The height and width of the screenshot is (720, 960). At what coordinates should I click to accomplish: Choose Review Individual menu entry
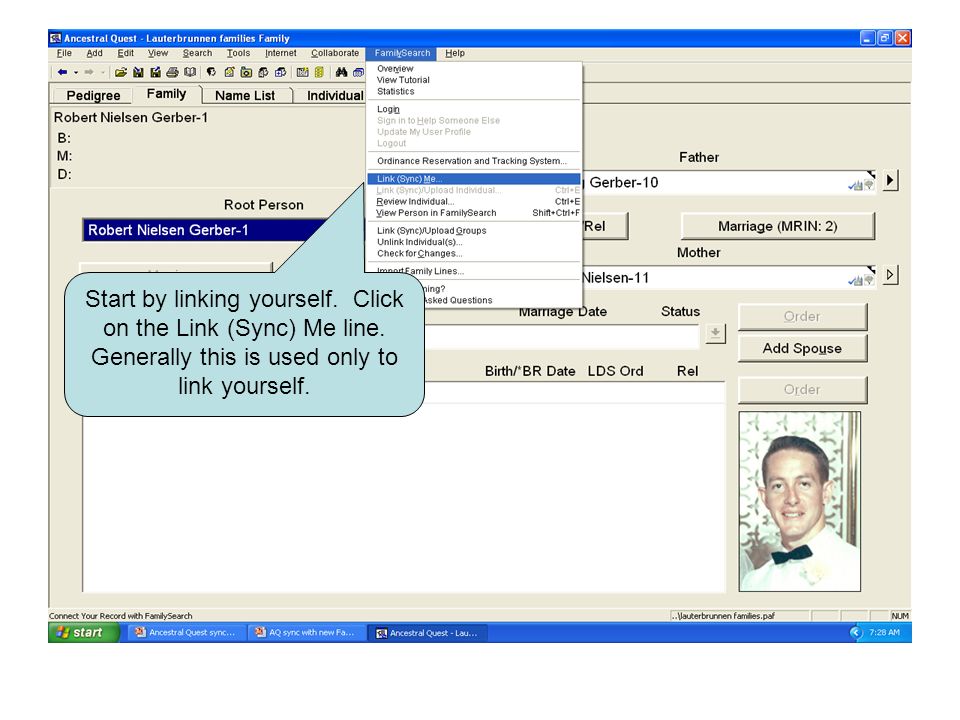click(x=474, y=201)
